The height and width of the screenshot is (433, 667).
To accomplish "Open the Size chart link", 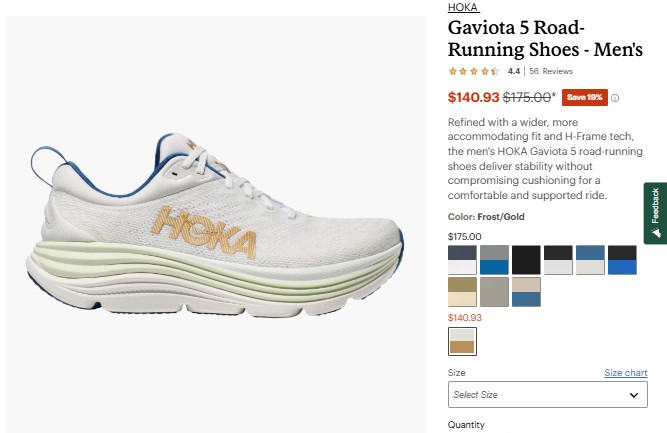I will [626, 373].
